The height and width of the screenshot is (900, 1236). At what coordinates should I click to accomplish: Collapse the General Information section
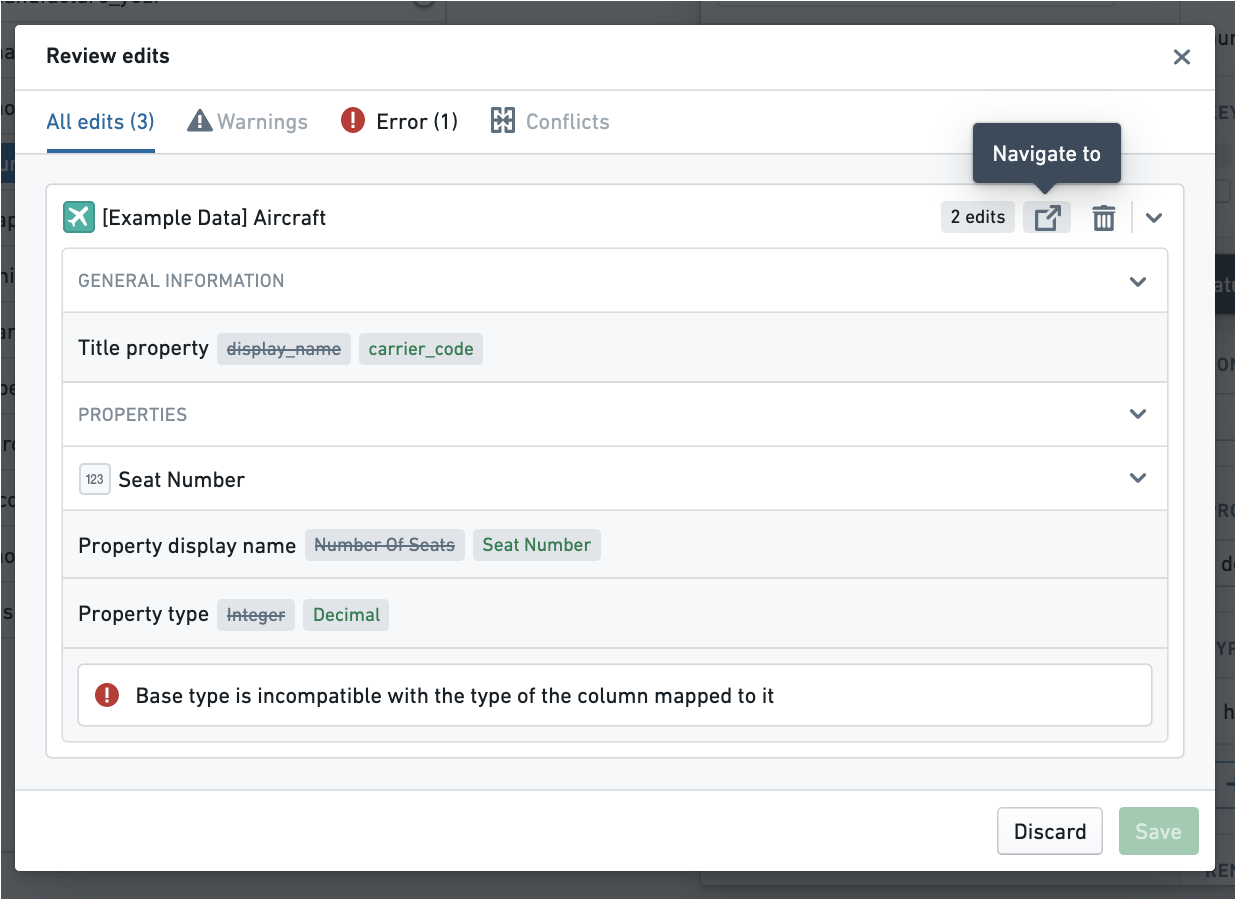click(1138, 281)
